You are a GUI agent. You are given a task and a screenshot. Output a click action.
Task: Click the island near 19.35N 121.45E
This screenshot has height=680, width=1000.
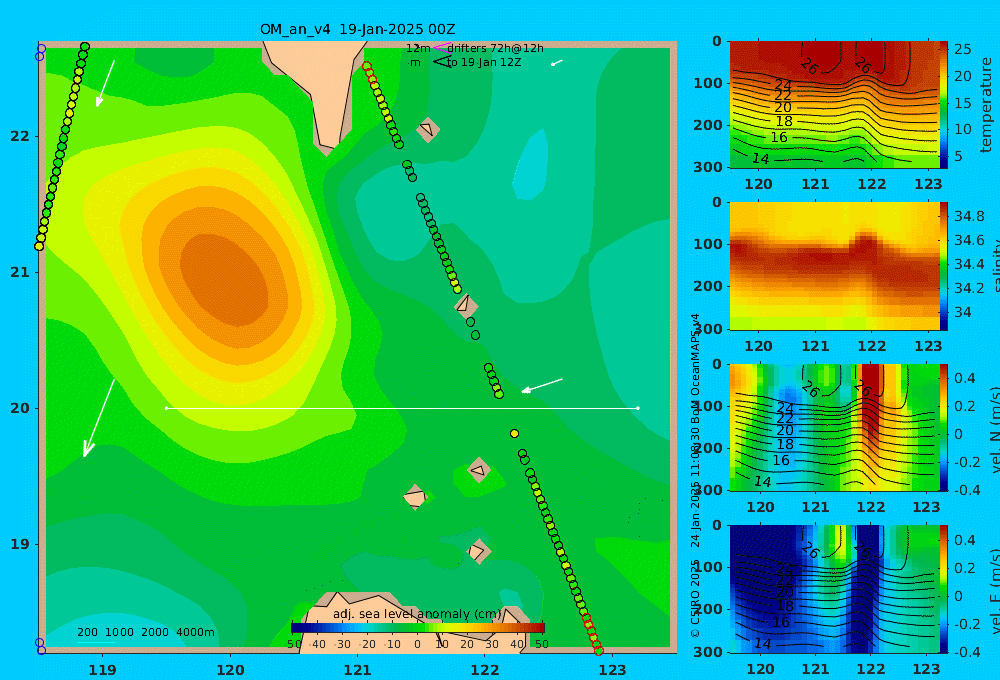point(415,497)
